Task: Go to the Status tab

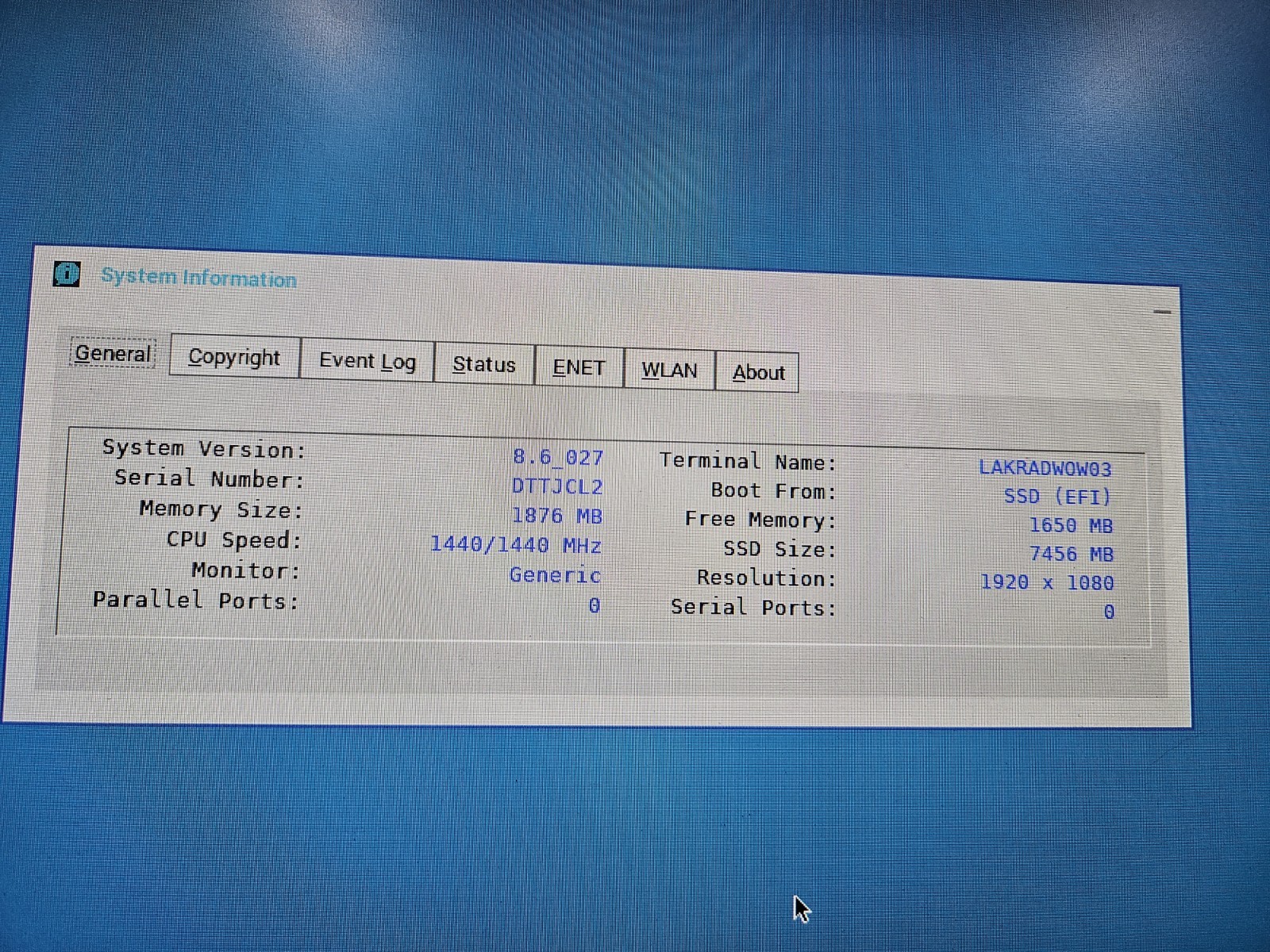Action: pyautogui.click(x=484, y=365)
